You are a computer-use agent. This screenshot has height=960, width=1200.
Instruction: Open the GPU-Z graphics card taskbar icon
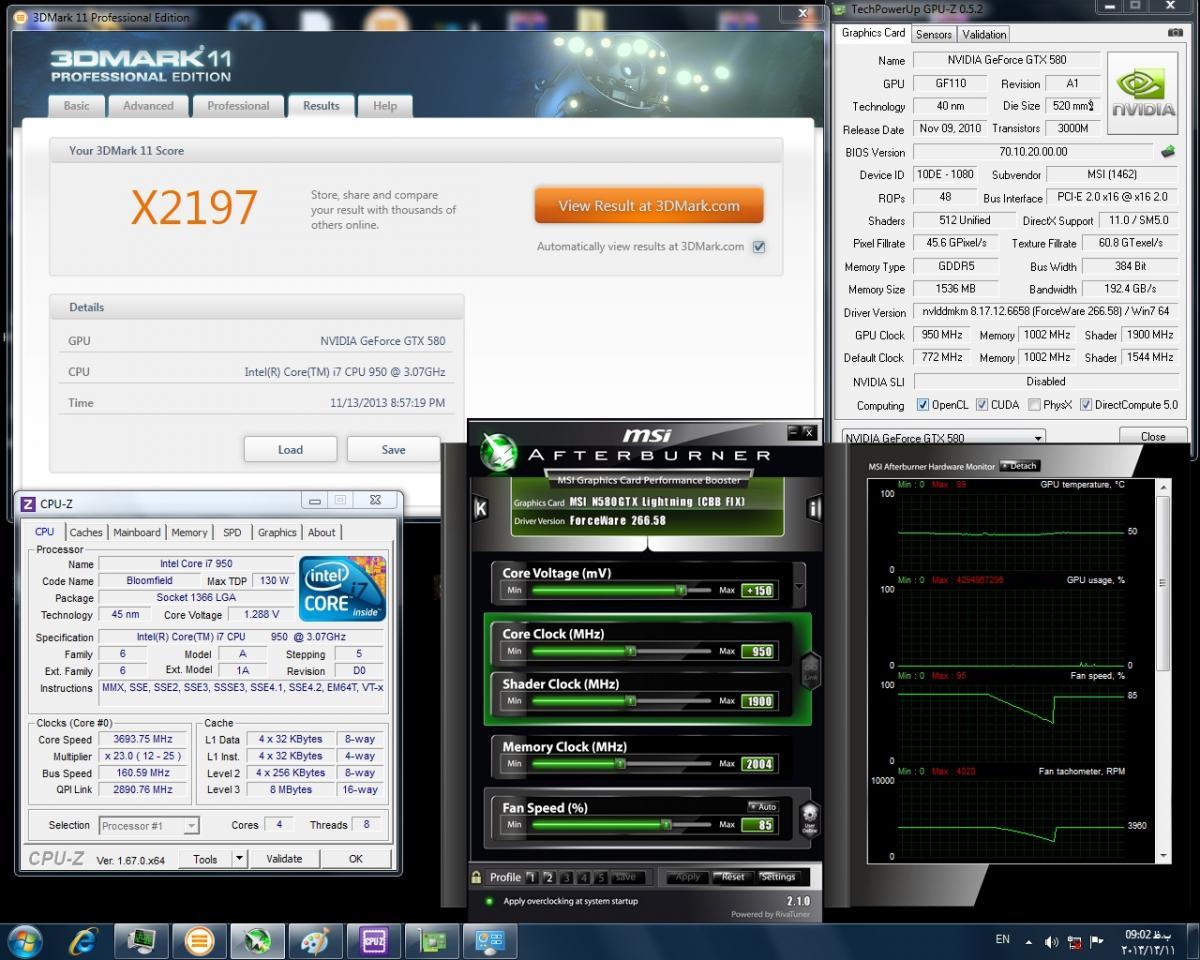pos(432,941)
